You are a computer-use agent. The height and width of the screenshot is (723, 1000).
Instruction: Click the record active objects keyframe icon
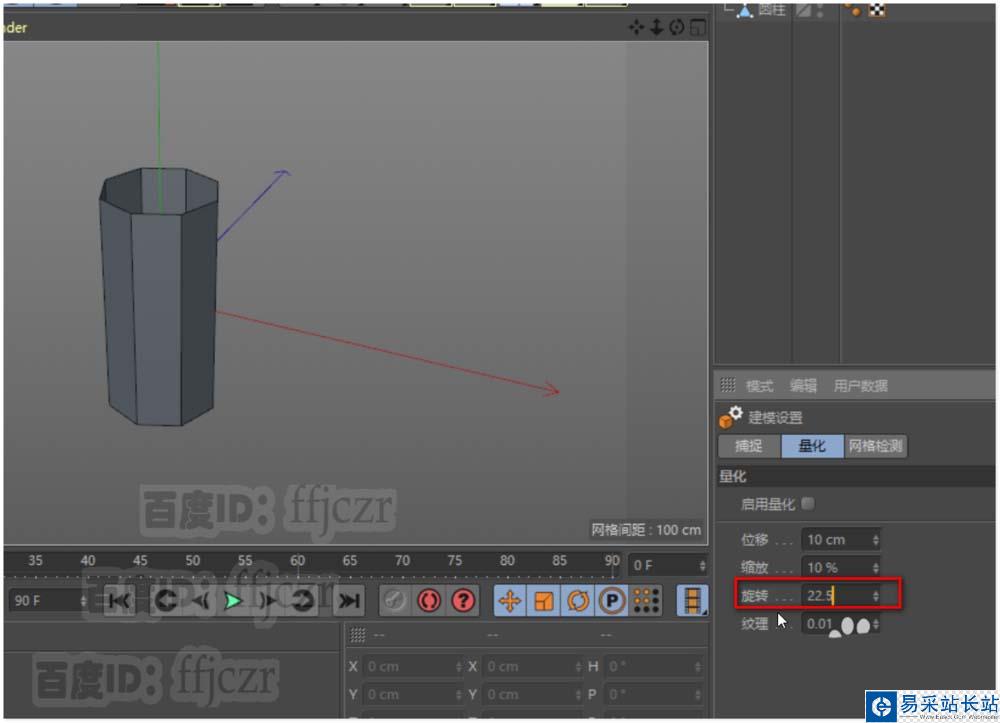pos(395,600)
